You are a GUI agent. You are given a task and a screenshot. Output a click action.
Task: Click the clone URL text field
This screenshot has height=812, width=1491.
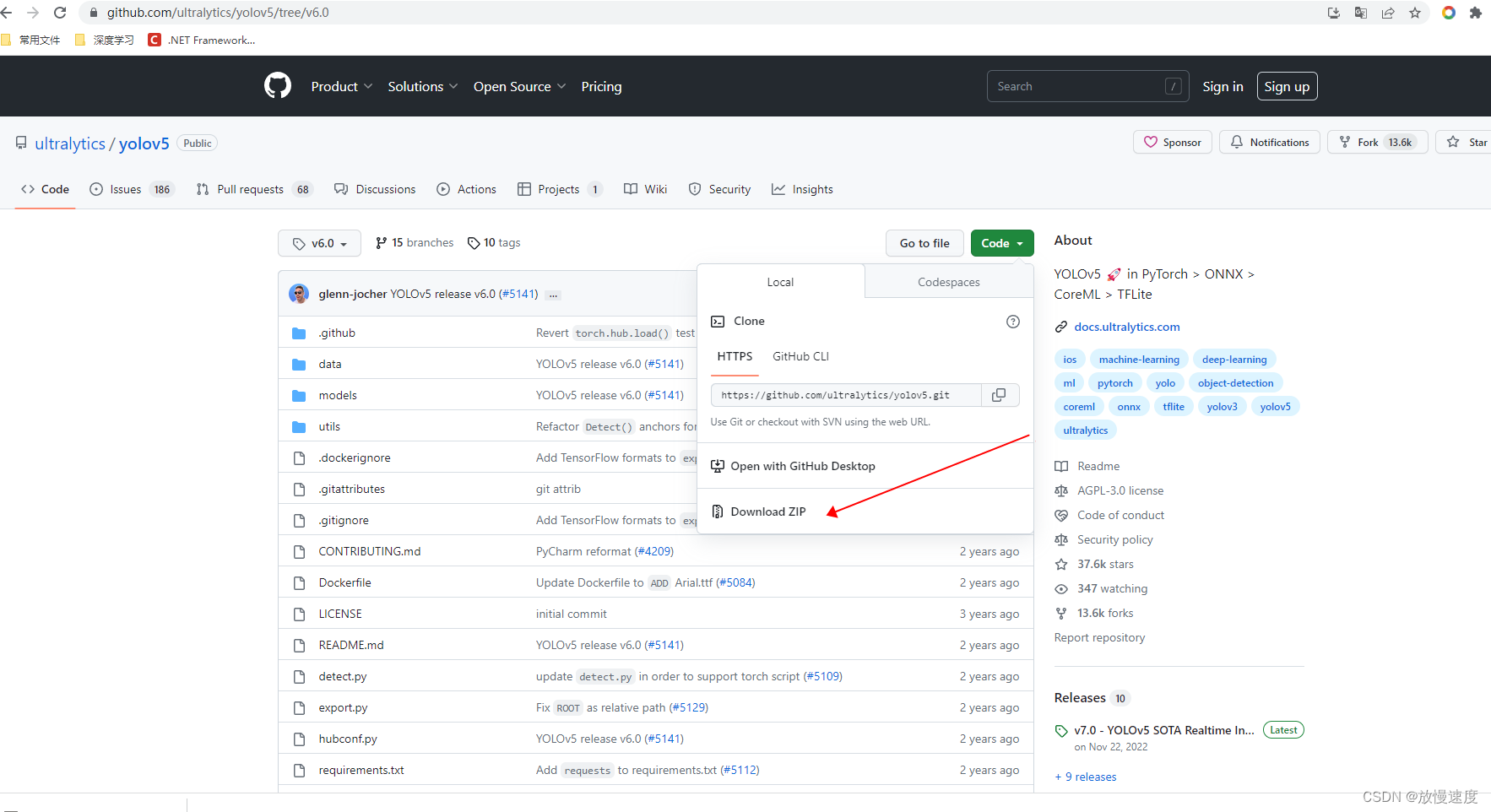point(846,395)
